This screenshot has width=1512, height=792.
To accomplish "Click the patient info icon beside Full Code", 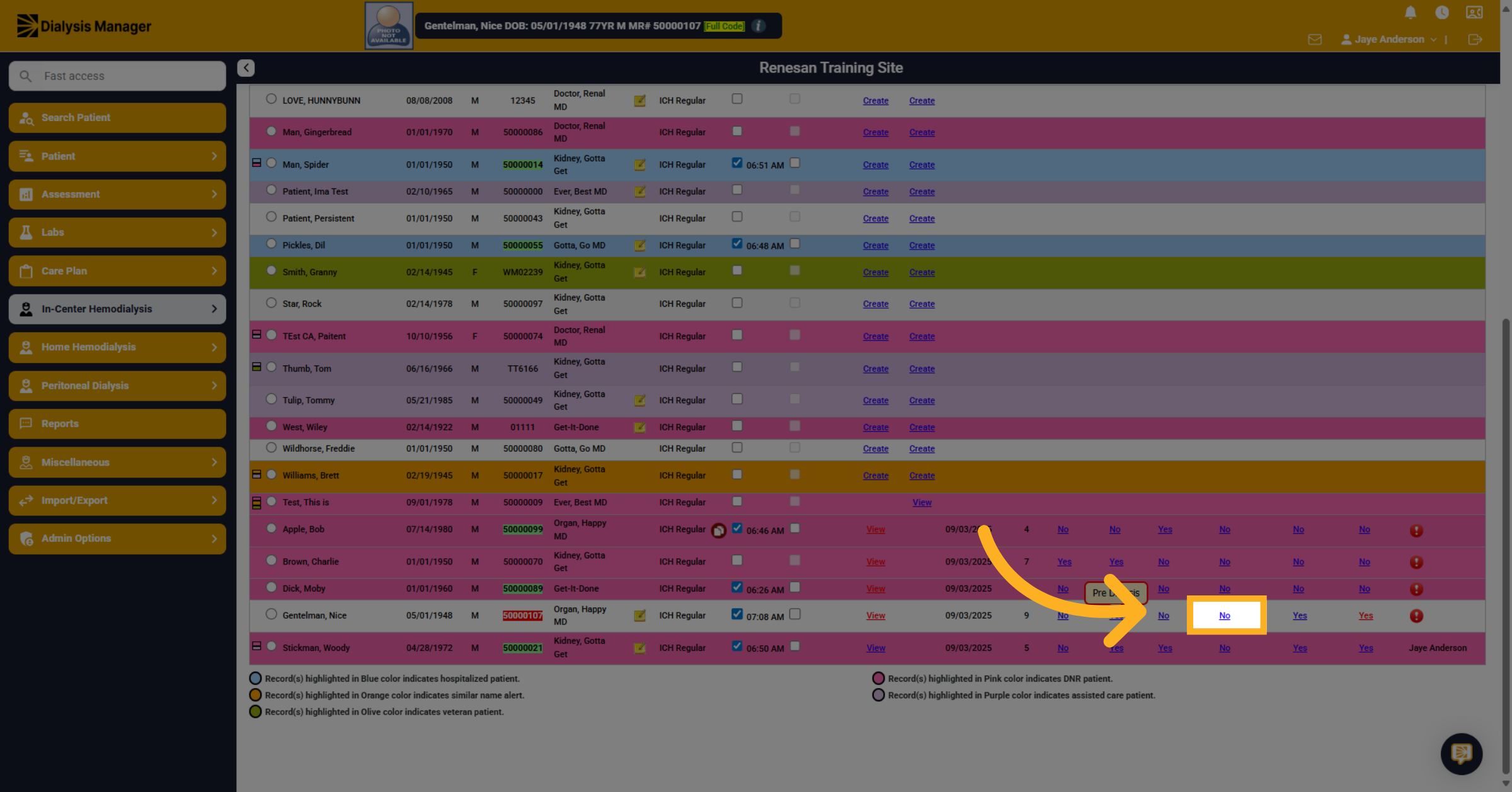I will (x=759, y=26).
